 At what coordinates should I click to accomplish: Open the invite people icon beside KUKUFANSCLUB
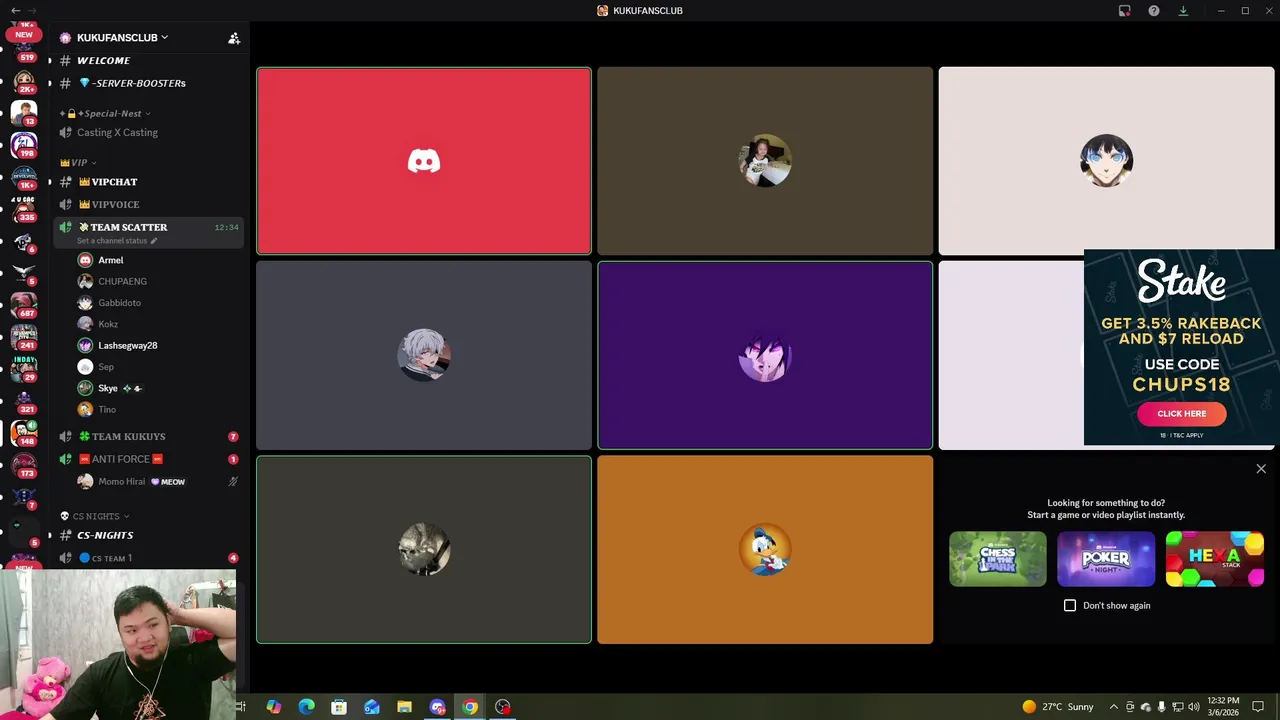(x=234, y=38)
